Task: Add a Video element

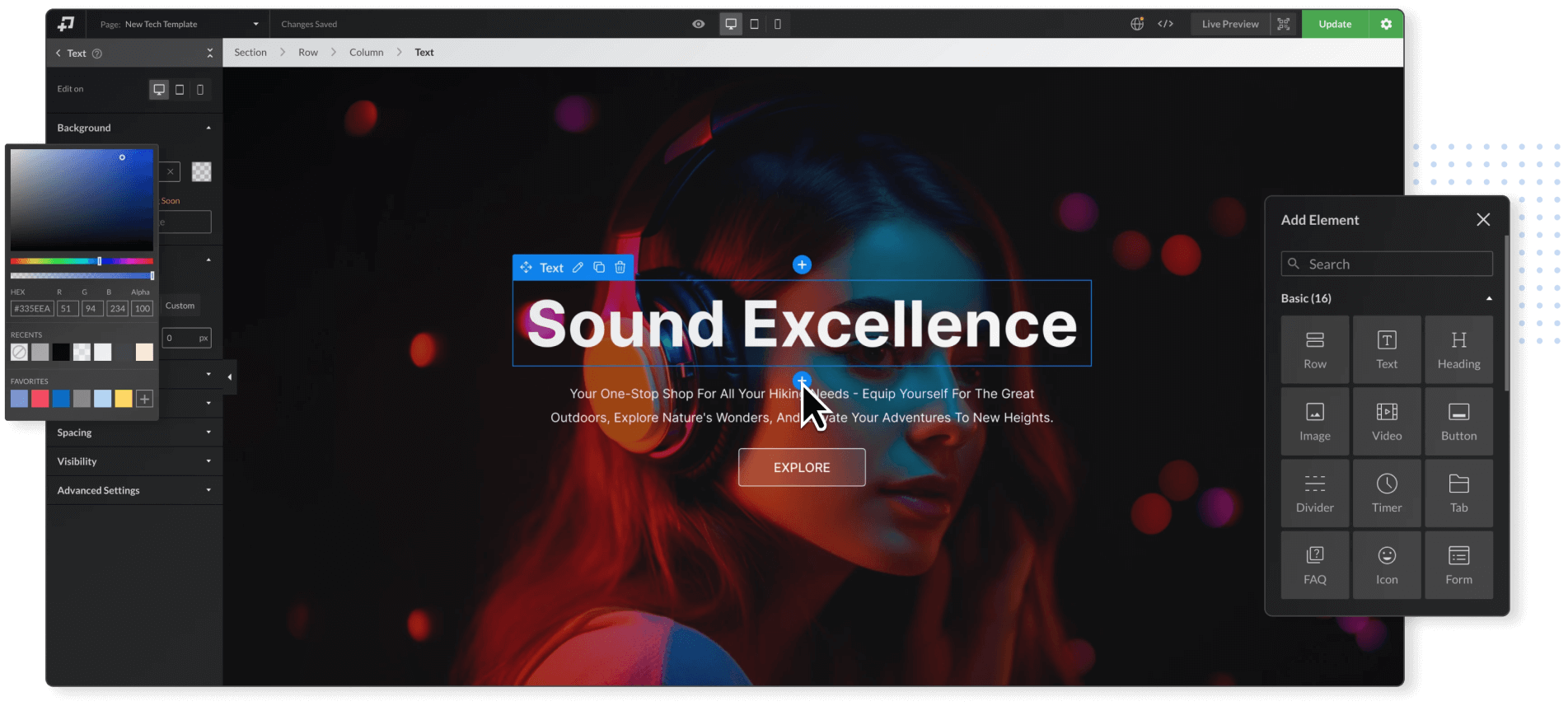Action: coord(1387,420)
